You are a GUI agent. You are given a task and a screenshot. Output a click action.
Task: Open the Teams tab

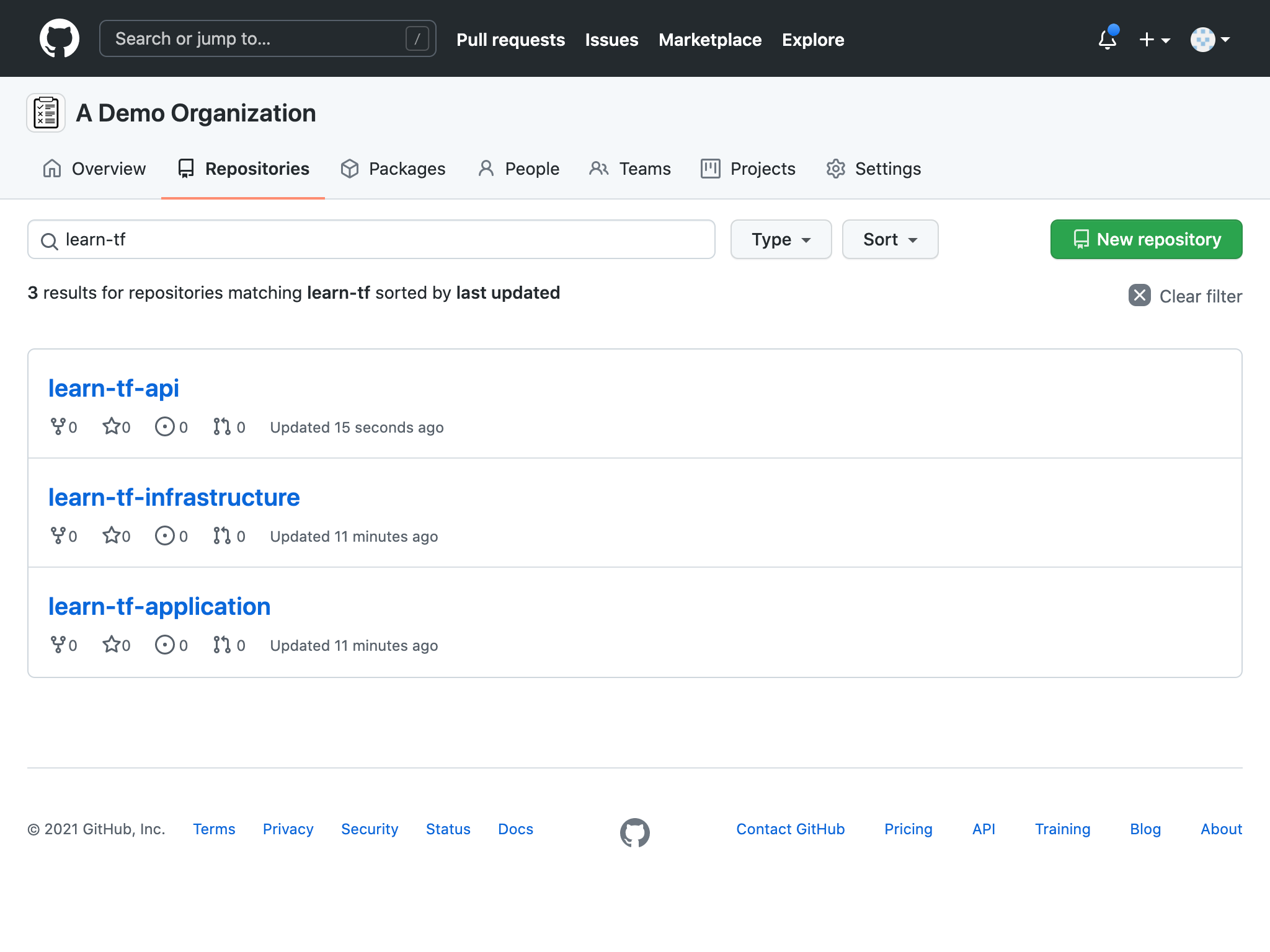[630, 169]
